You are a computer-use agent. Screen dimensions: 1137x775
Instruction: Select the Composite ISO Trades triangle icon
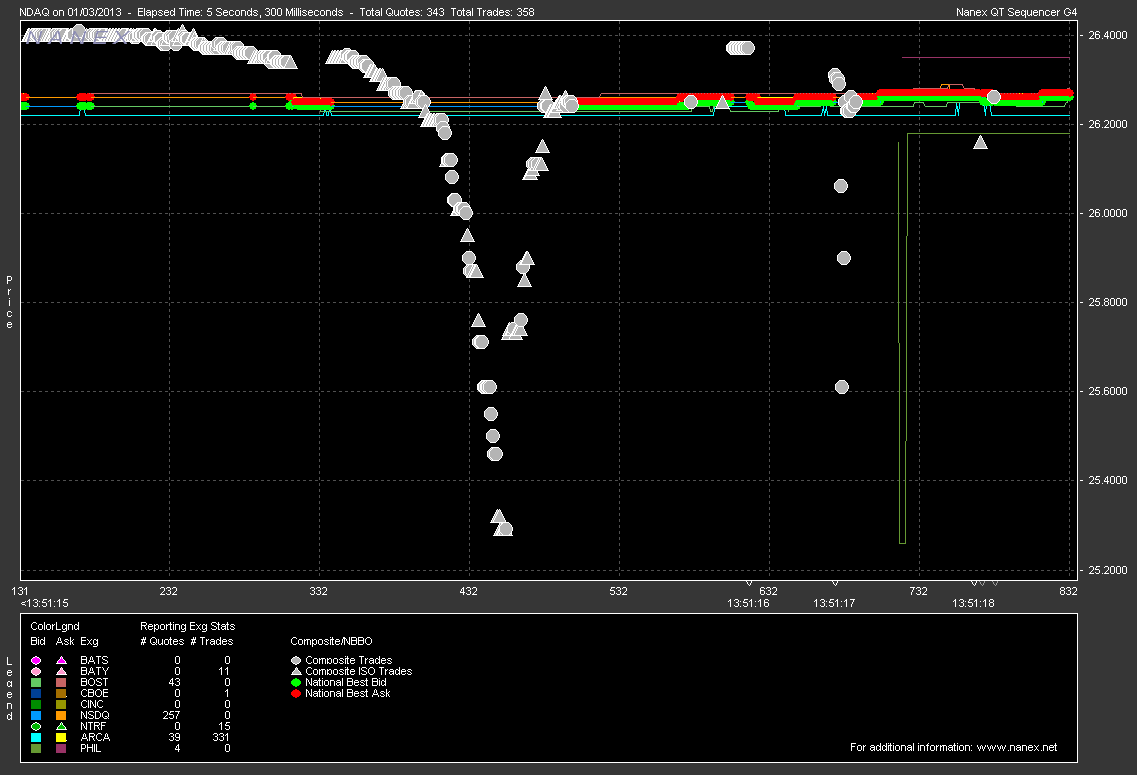click(x=296, y=672)
